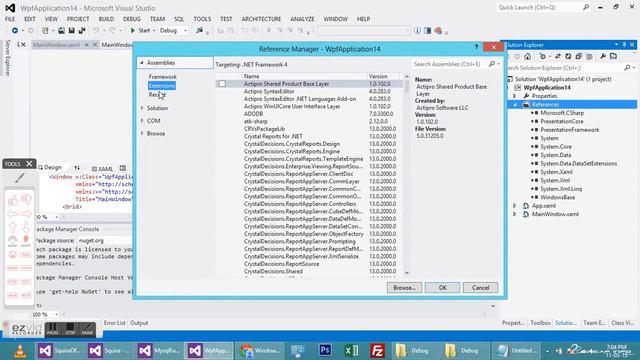Click the ezvid pen drawing tool
The image size is (640, 360).
pos(19,178)
